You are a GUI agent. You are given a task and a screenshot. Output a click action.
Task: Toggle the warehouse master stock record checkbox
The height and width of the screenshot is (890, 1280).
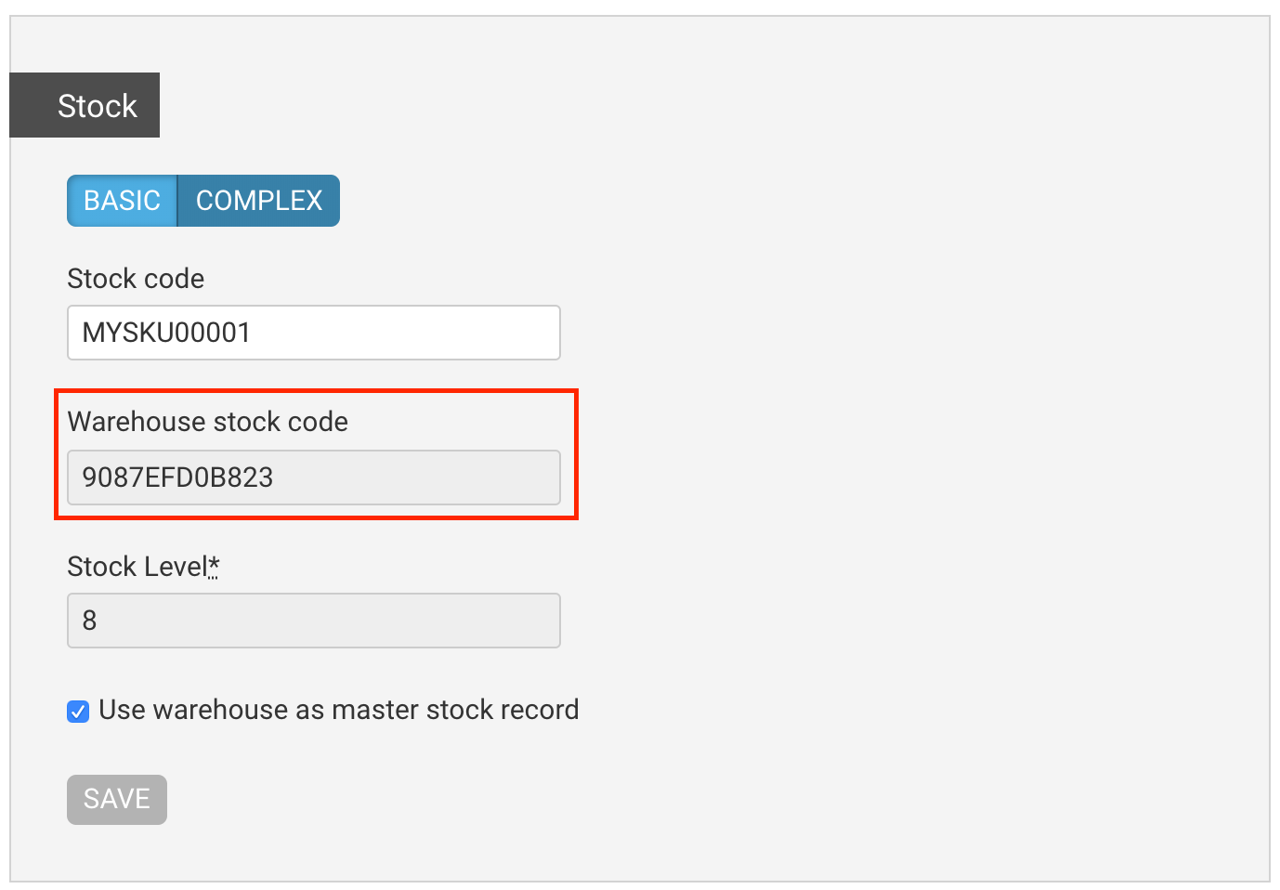point(78,712)
